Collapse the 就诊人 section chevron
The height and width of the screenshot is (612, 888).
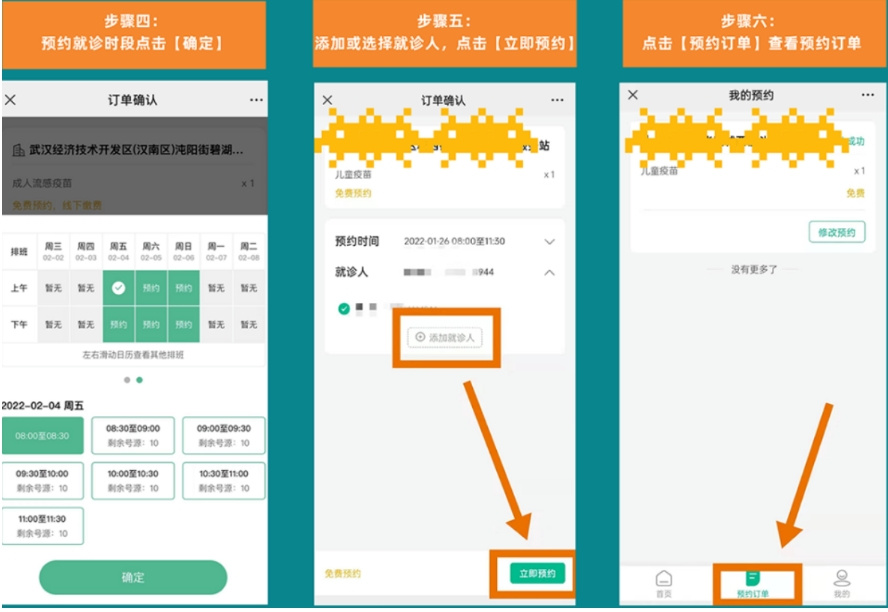point(549,272)
